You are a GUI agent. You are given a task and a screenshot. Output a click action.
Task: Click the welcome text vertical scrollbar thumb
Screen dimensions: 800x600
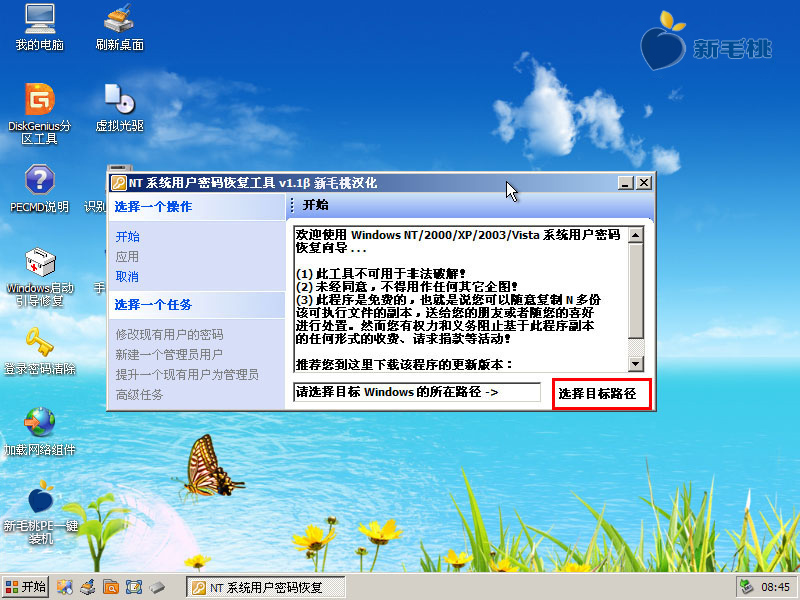[636, 290]
